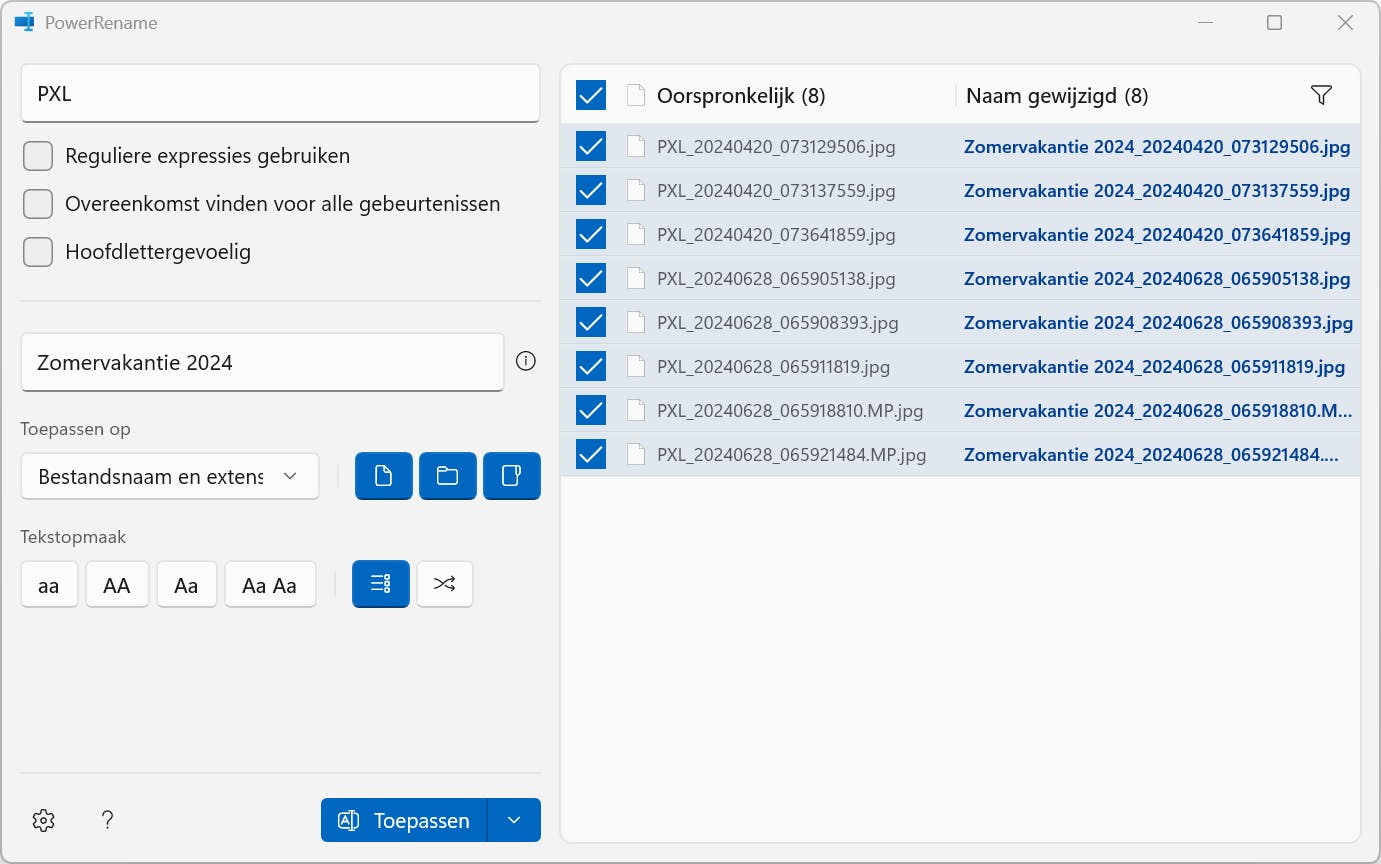Tick 'Overeenkomst vinden voor alle gebeurtenissen' checkbox

click(x=38, y=204)
